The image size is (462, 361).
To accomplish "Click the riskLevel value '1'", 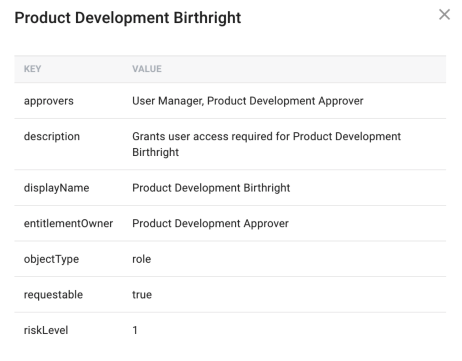I will 135,330.
